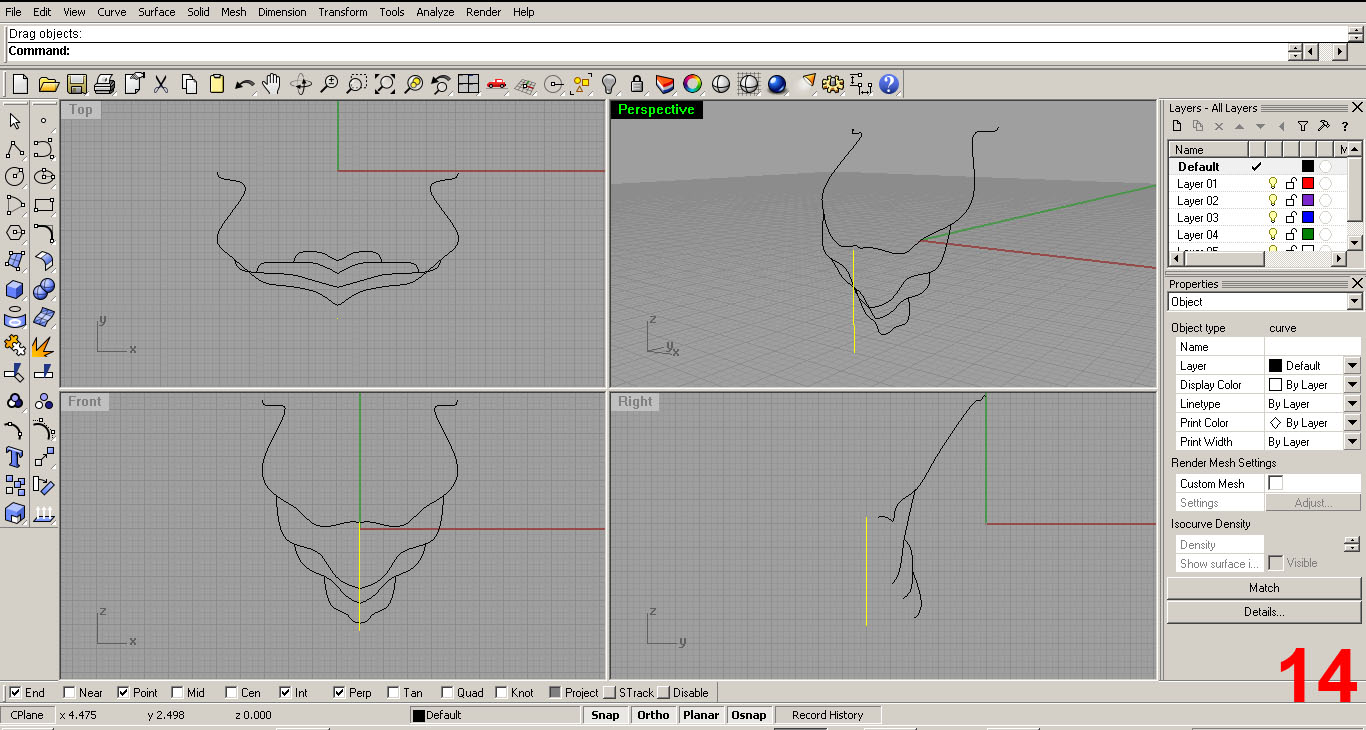
Task: Toggle the Perp osnap checkbox
Action: point(340,692)
